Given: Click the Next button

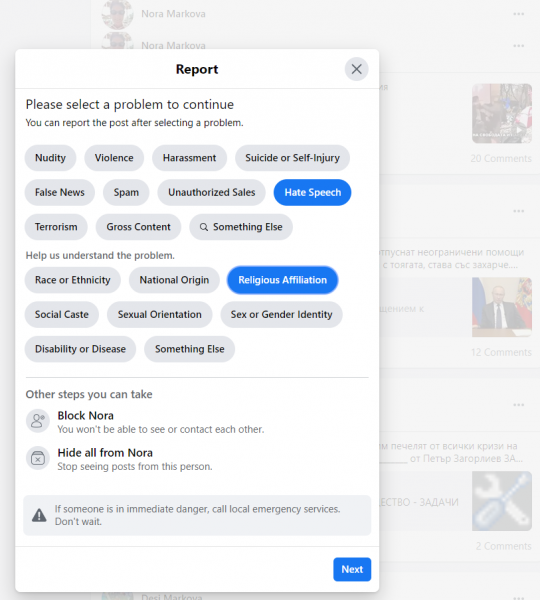Looking at the screenshot, I should (x=352, y=569).
